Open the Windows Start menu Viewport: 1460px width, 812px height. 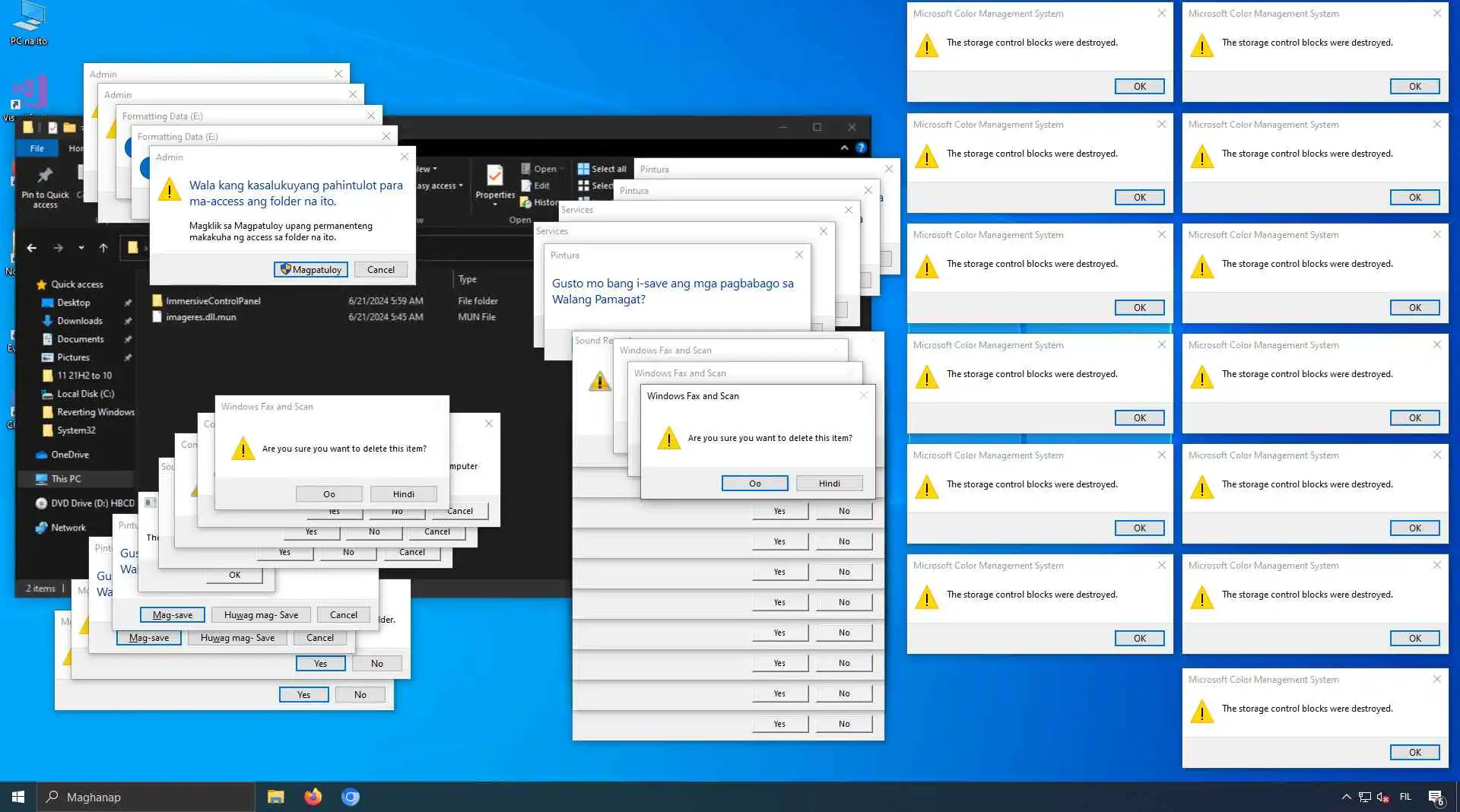coord(18,797)
